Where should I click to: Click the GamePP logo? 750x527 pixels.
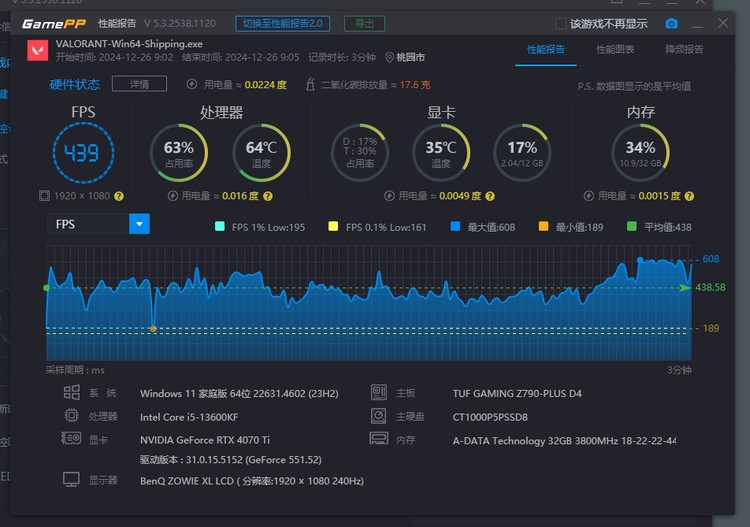54,23
